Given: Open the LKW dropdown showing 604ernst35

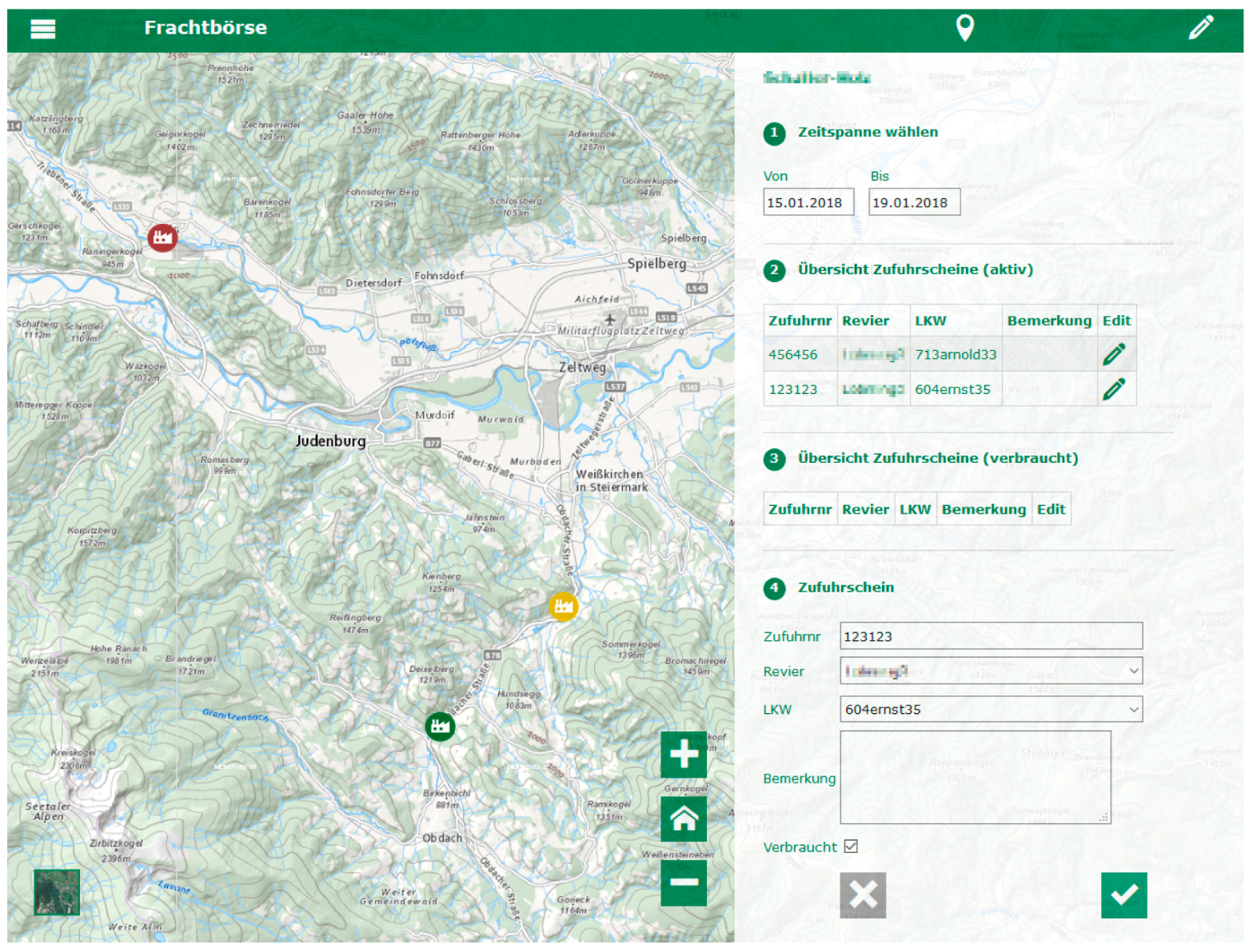Looking at the screenshot, I should (990, 709).
